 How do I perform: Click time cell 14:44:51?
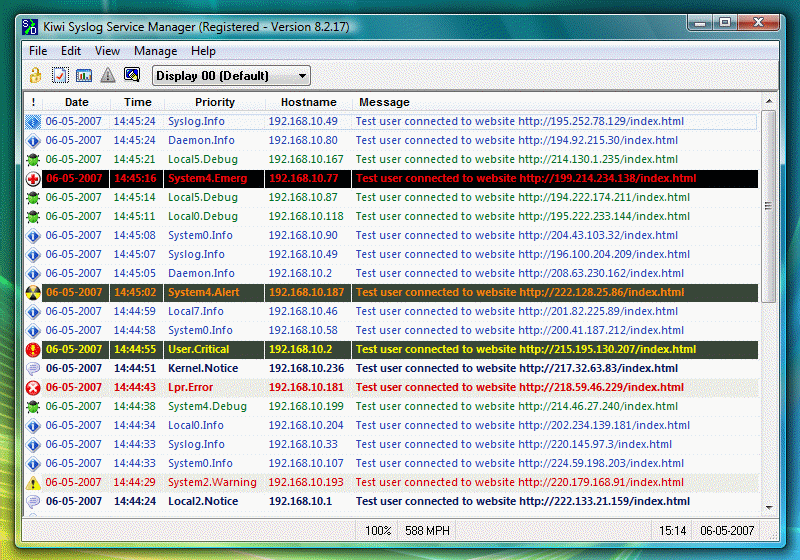[135, 368]
